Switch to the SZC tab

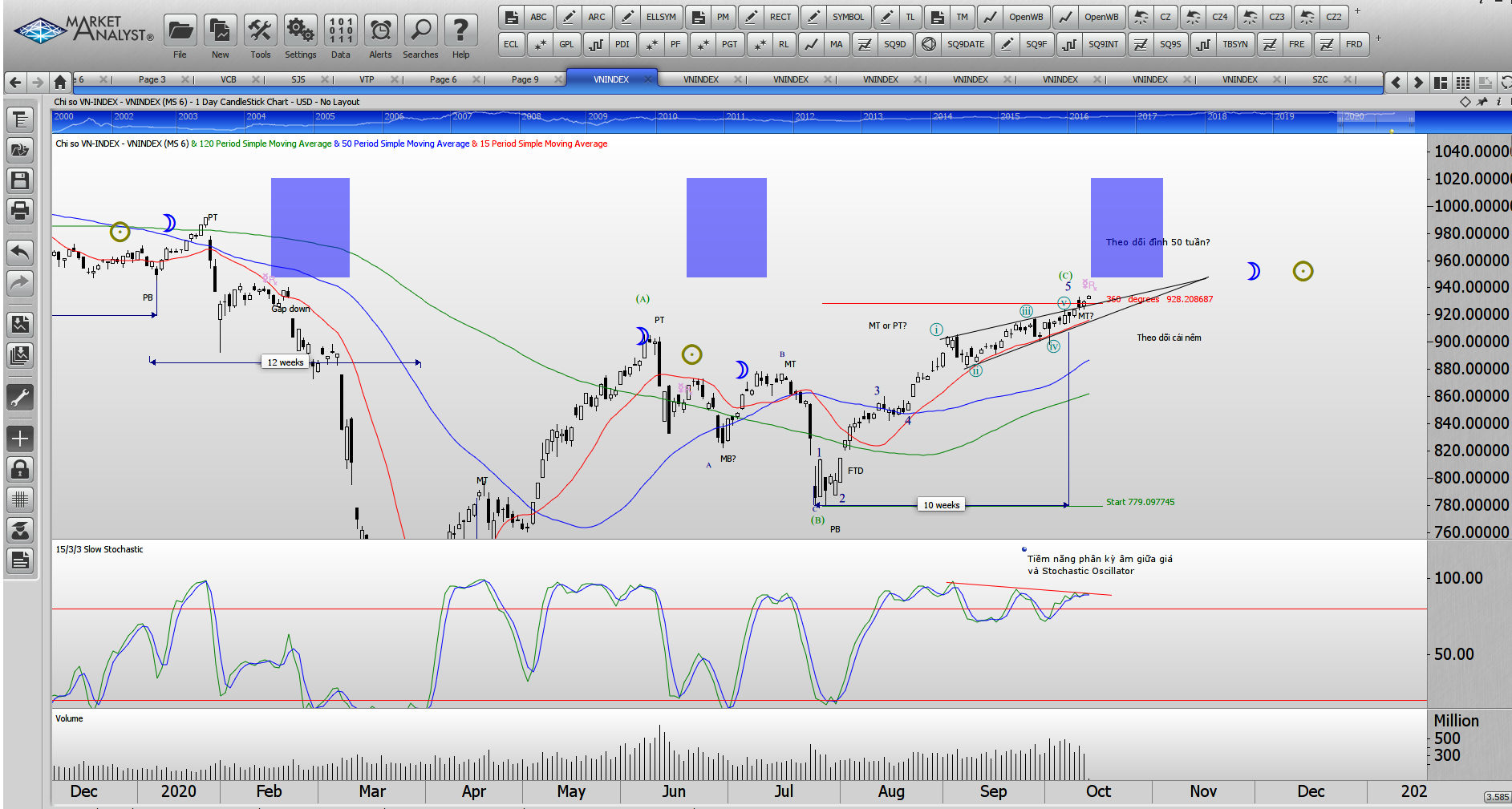pos(1319,79)
